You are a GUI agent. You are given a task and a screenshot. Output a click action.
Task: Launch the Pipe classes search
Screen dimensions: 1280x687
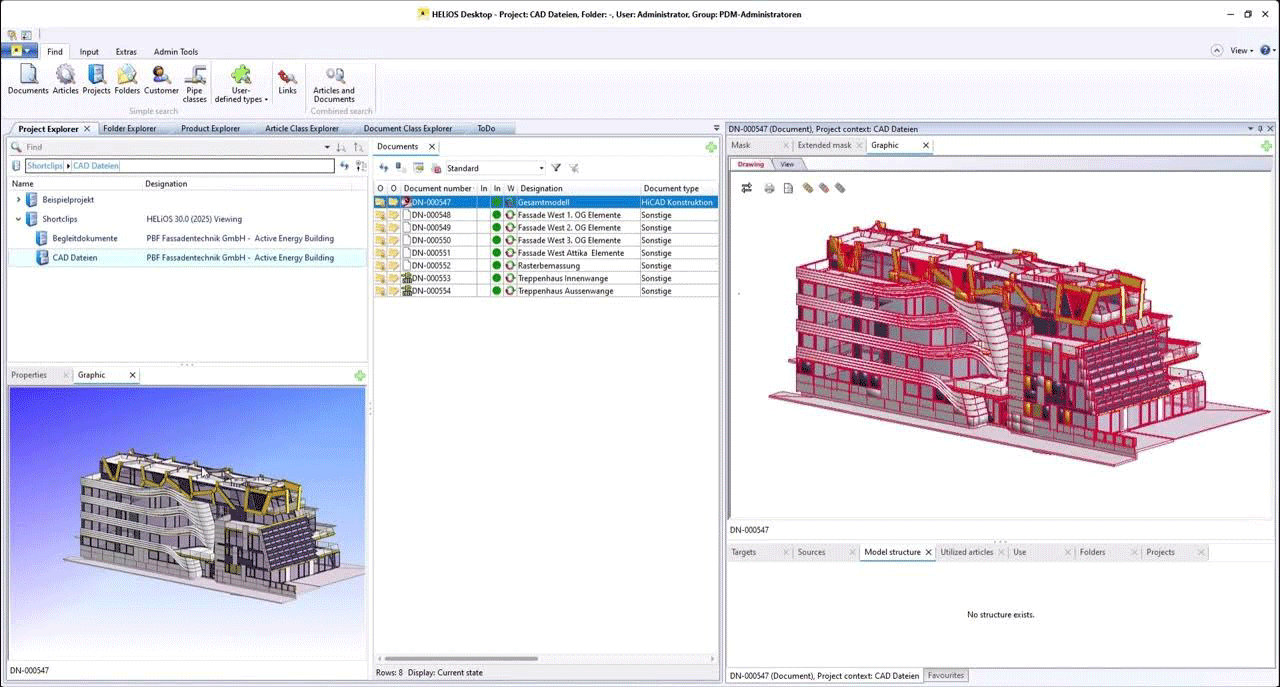click(x=195, y=80)
